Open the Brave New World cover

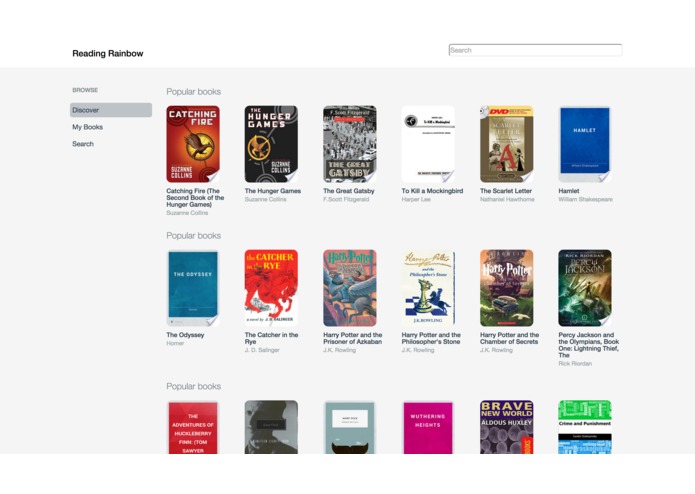pos(507,427)
